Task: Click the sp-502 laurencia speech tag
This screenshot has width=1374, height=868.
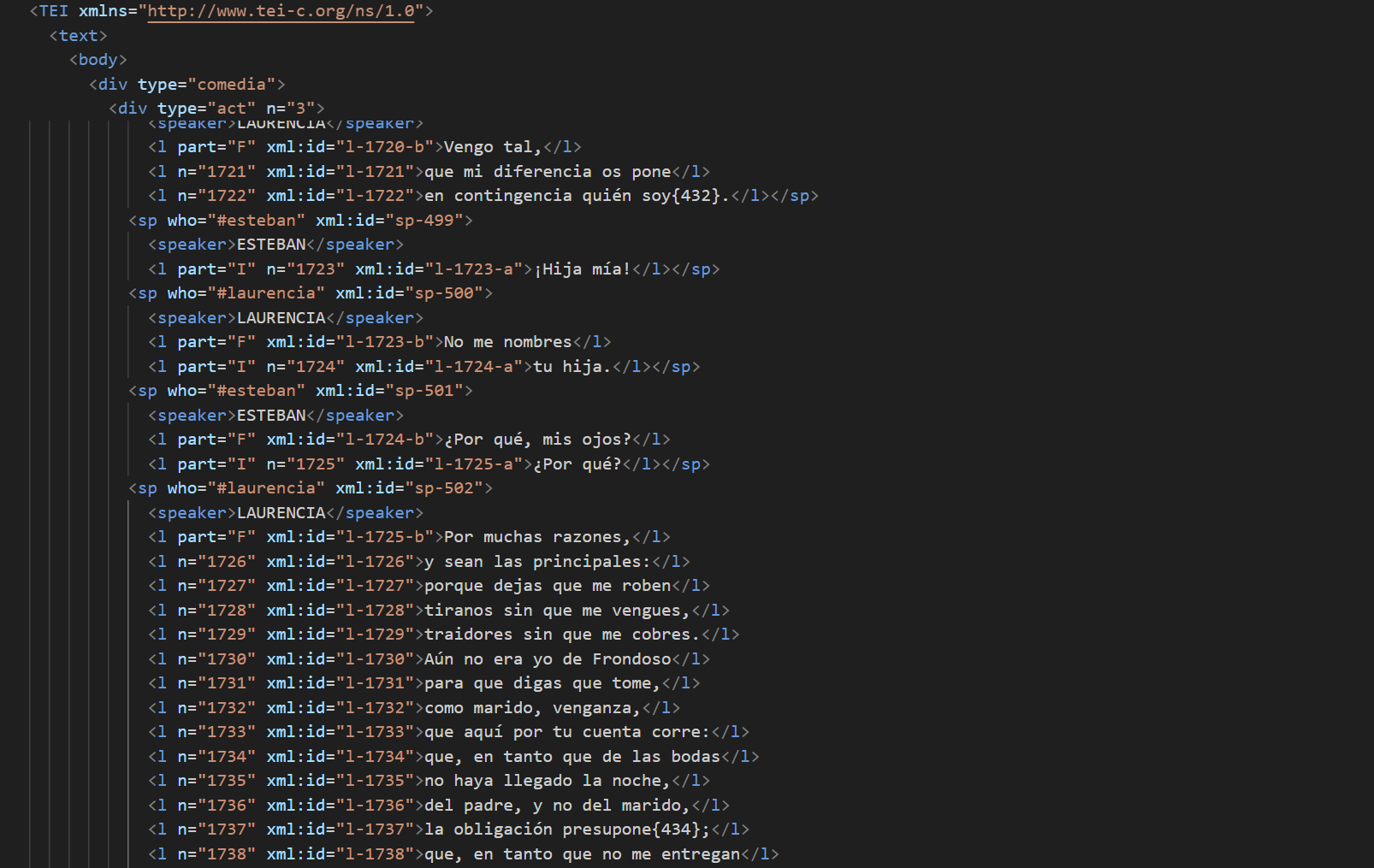Action: pyautogui.click(x=311, y=488)
